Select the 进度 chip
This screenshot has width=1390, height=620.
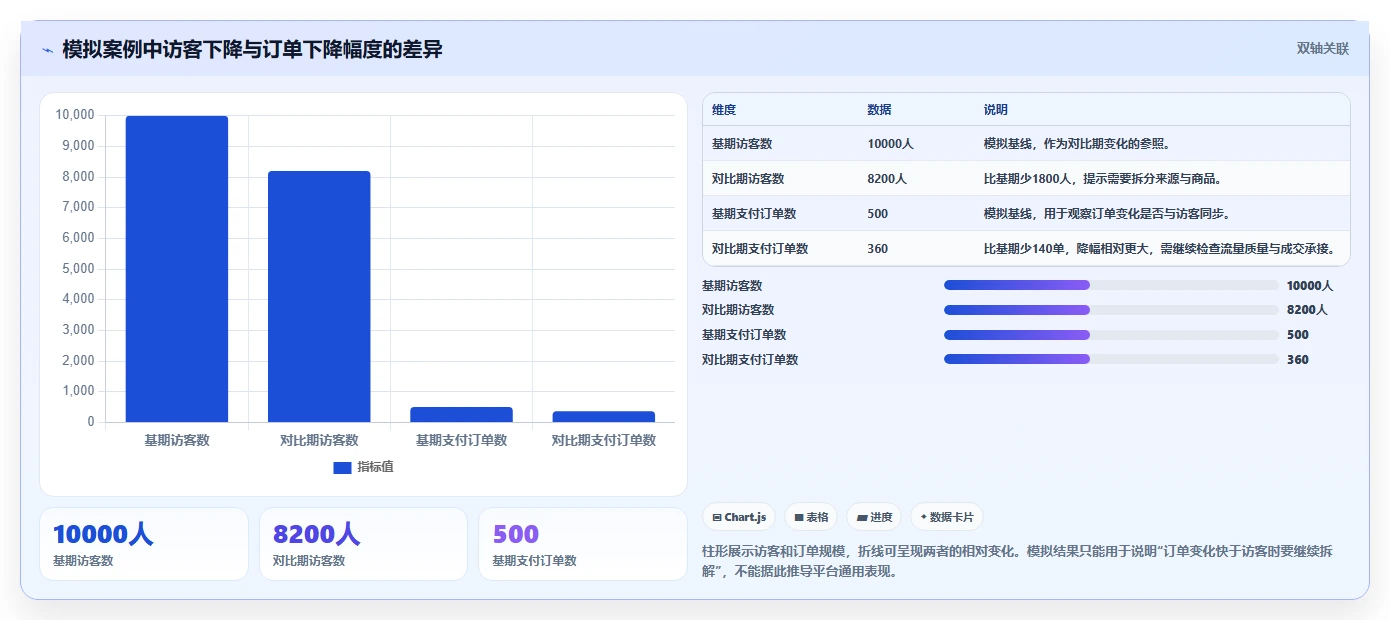coord(874,517)
